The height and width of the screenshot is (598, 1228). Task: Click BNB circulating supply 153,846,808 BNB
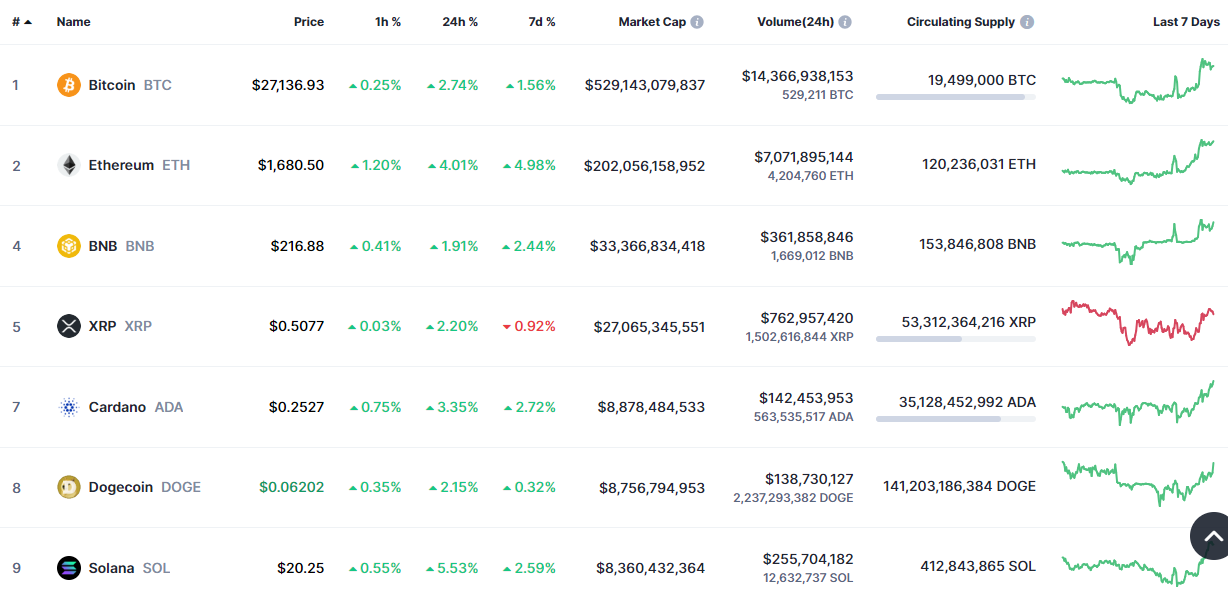click(978, 244)
